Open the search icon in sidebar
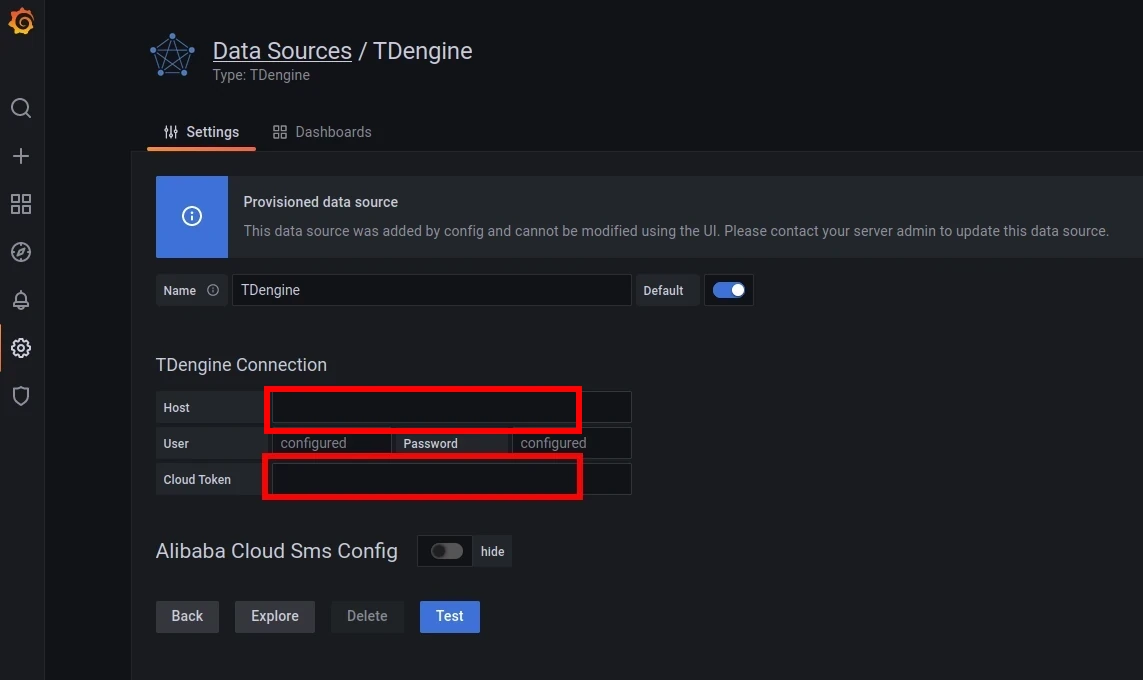Image resolution: width=1143 pixels, height=680 pixels. 21,108
